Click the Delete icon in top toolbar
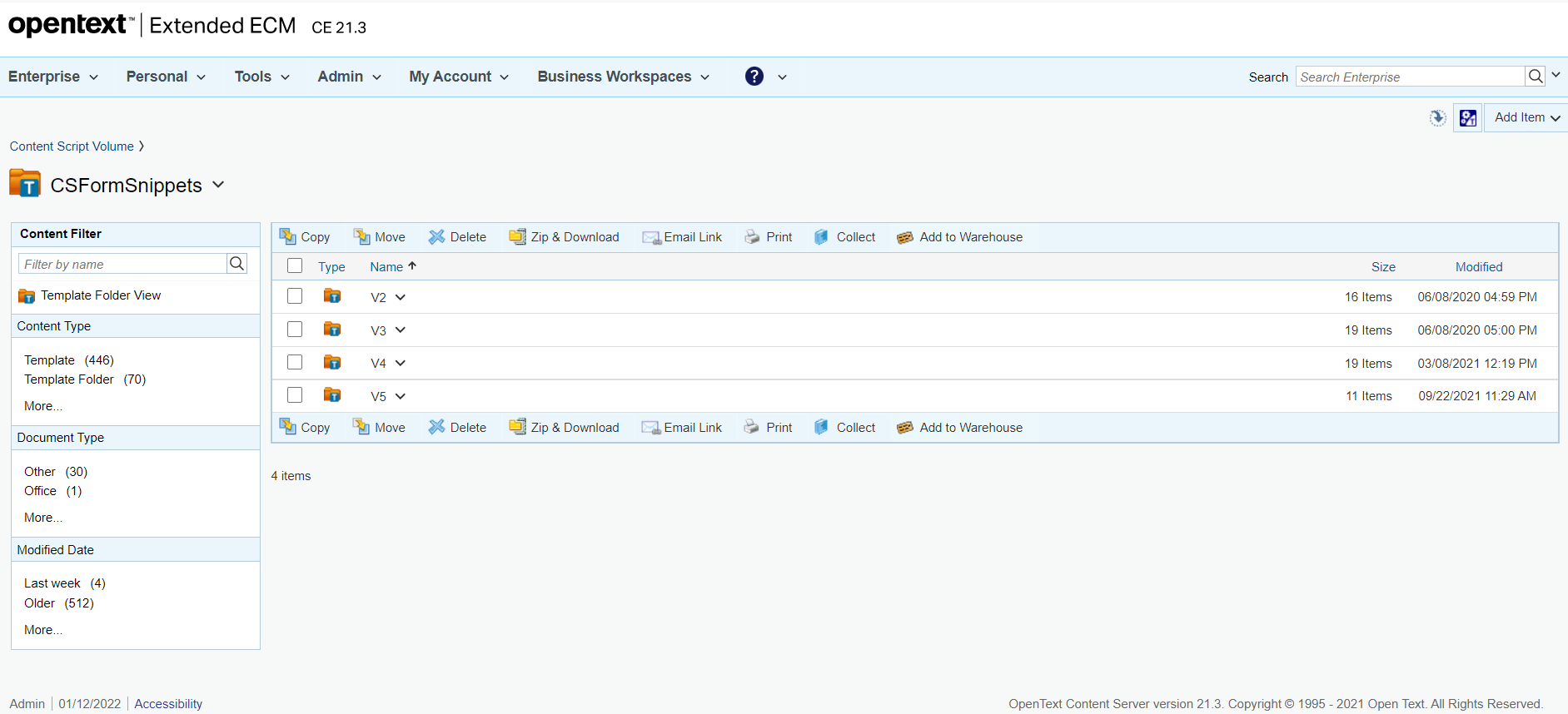 (436, 237)
